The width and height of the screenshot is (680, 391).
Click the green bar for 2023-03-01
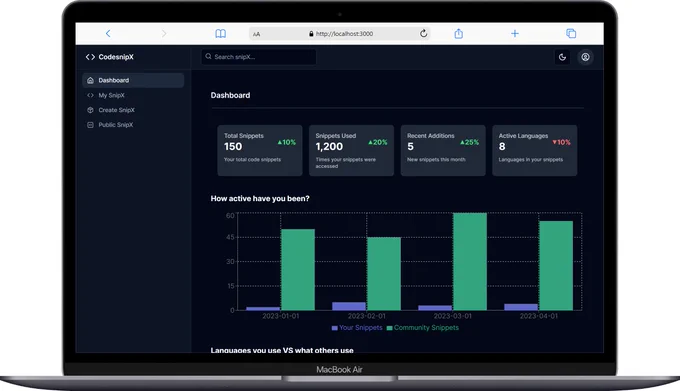[x=470, y=261]
